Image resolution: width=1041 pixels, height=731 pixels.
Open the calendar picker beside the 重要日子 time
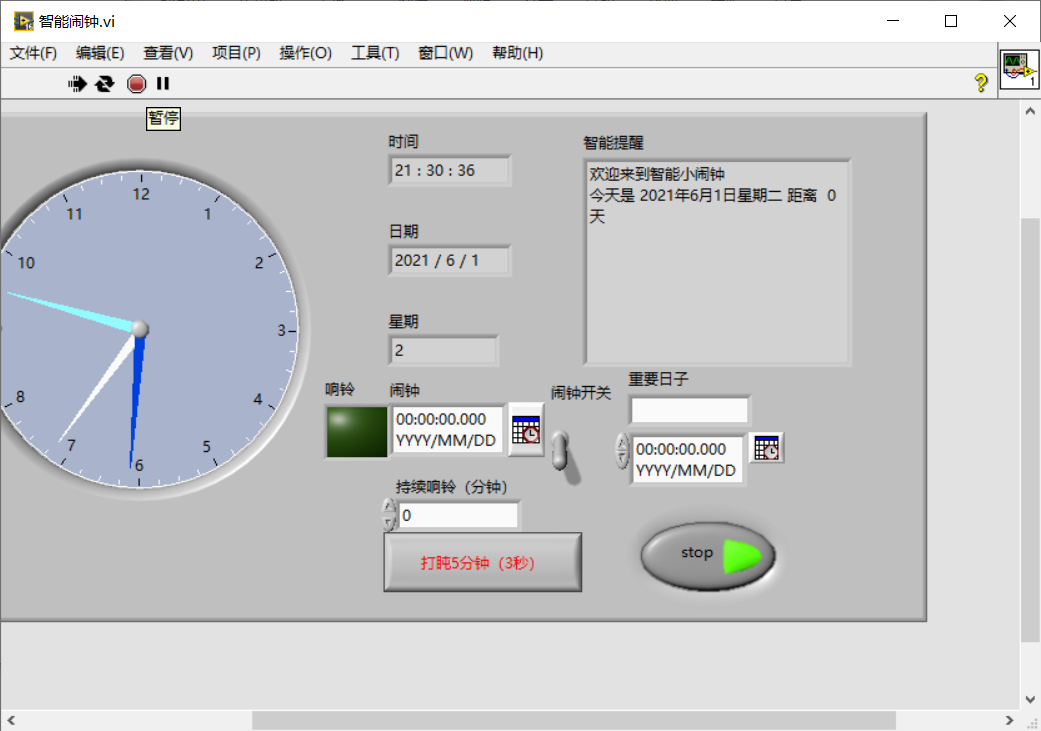[x=766, y=448]
